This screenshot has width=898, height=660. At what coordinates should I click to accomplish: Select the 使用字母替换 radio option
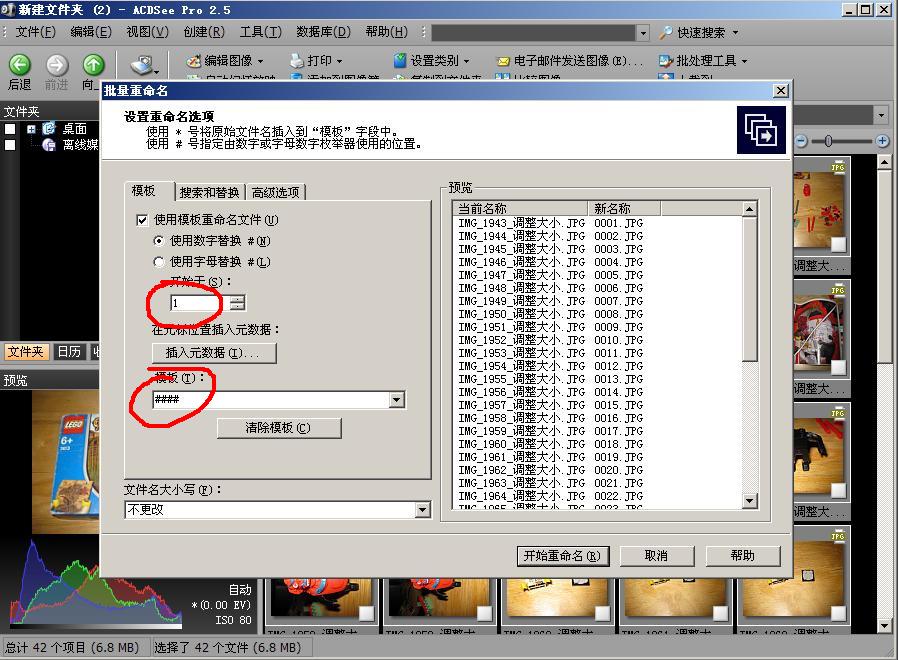pyautogui.click(x=157, y=262)
